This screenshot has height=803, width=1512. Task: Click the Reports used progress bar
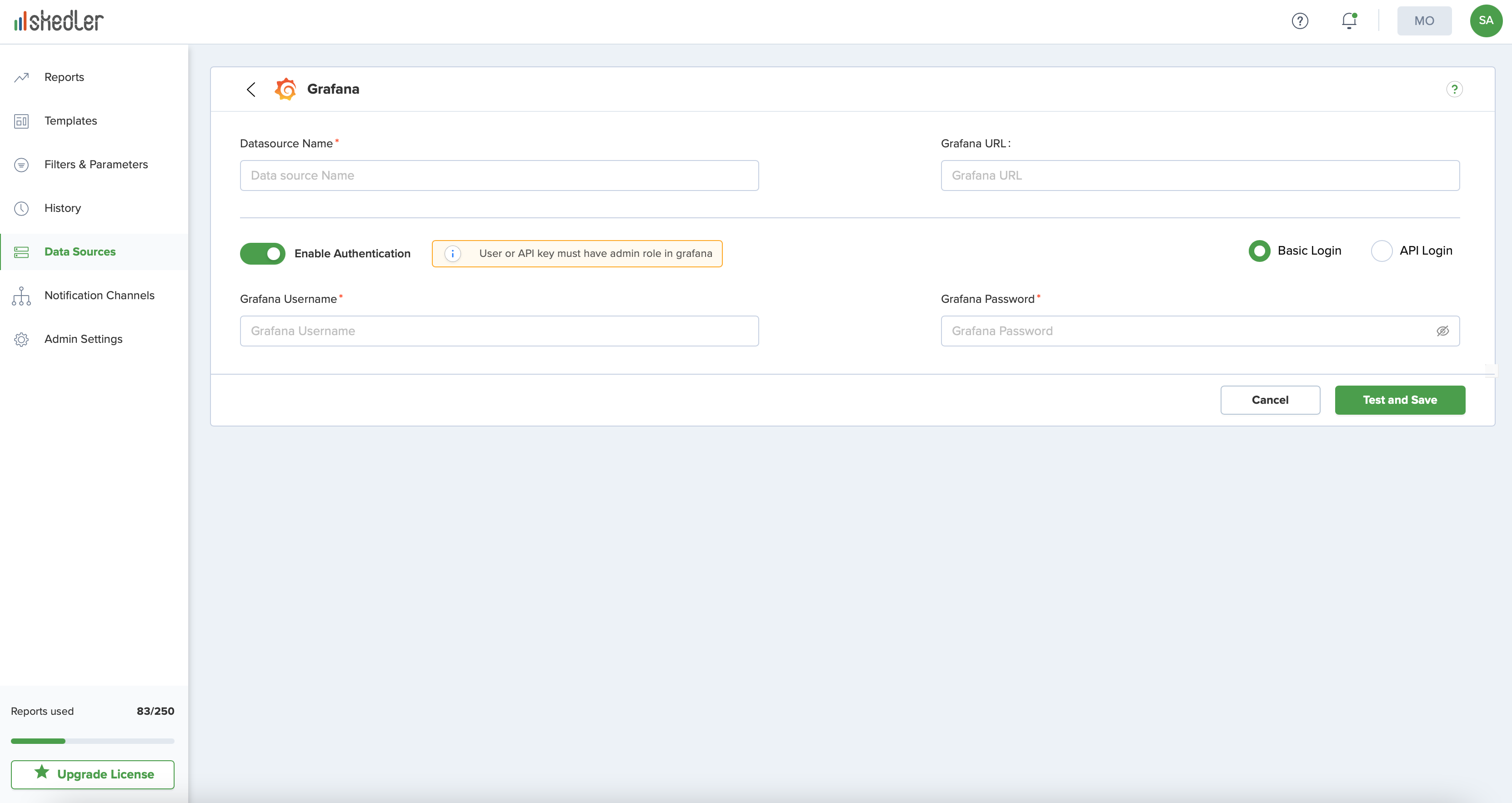pyautogui.click(x=93, y=741)
